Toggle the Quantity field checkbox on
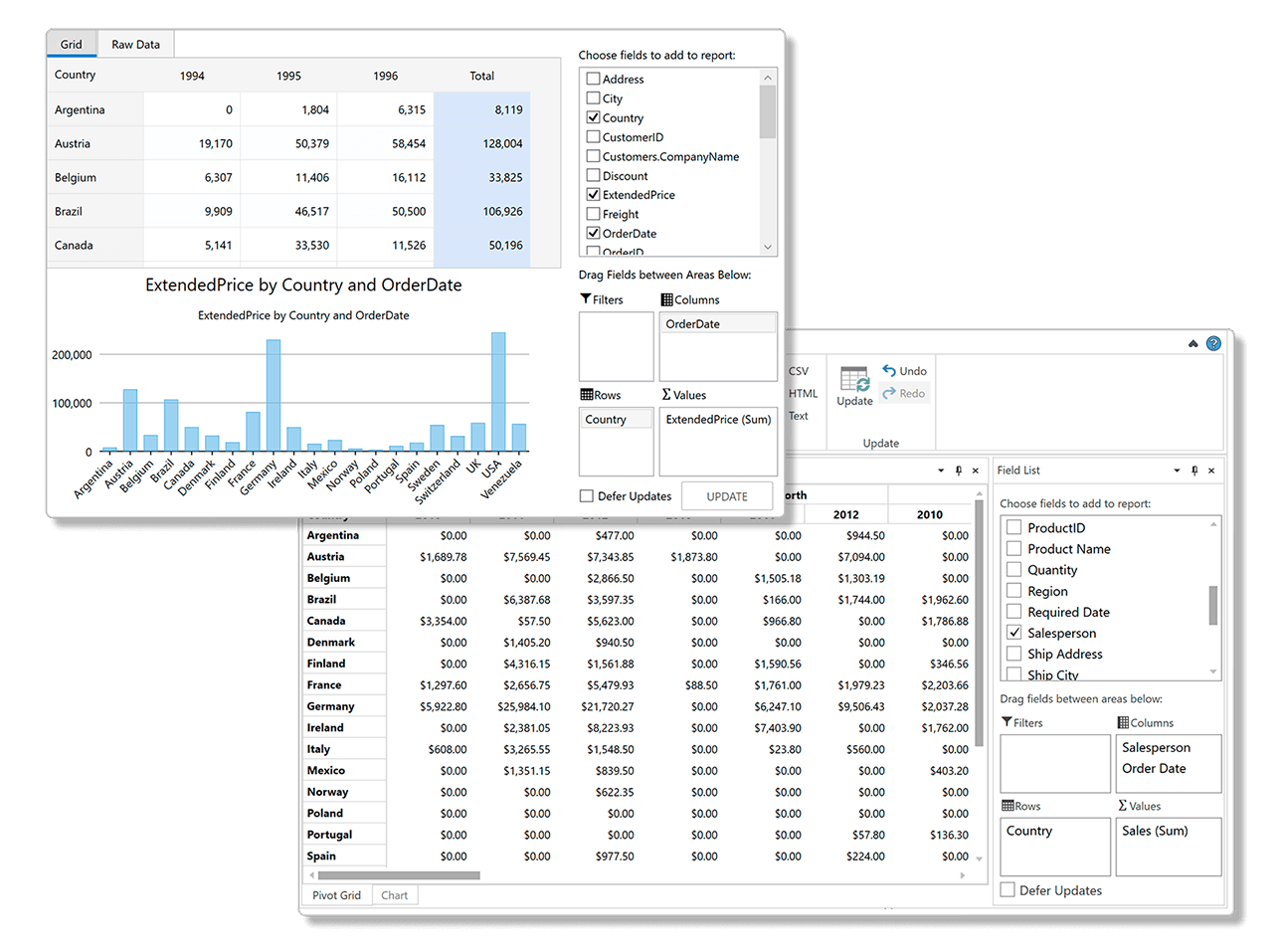Image resolution: width=1283 pixels, height=952 pixels. (1013, 569)
